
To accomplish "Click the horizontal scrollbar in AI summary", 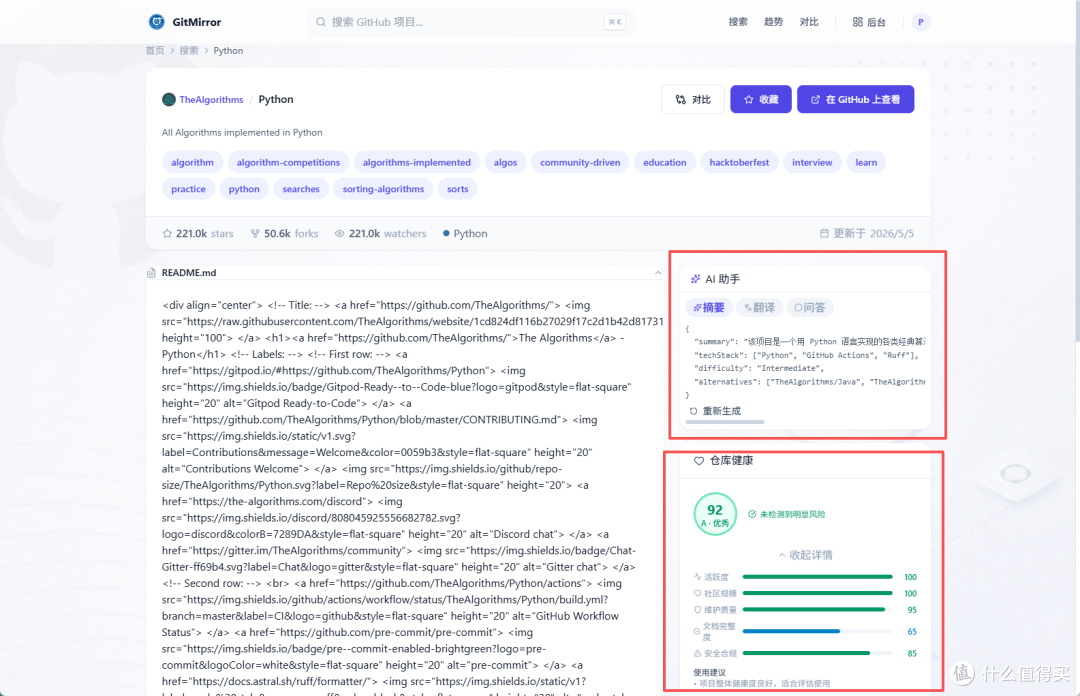I will tap(725, 422).
